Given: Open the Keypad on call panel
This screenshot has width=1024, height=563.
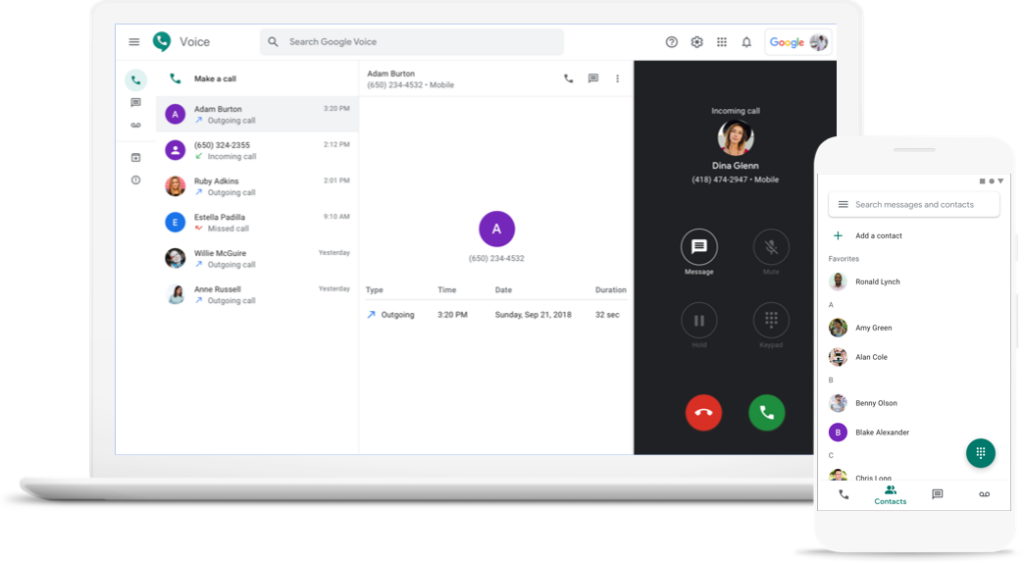Looking at the screenshot, I should (771, 321).
